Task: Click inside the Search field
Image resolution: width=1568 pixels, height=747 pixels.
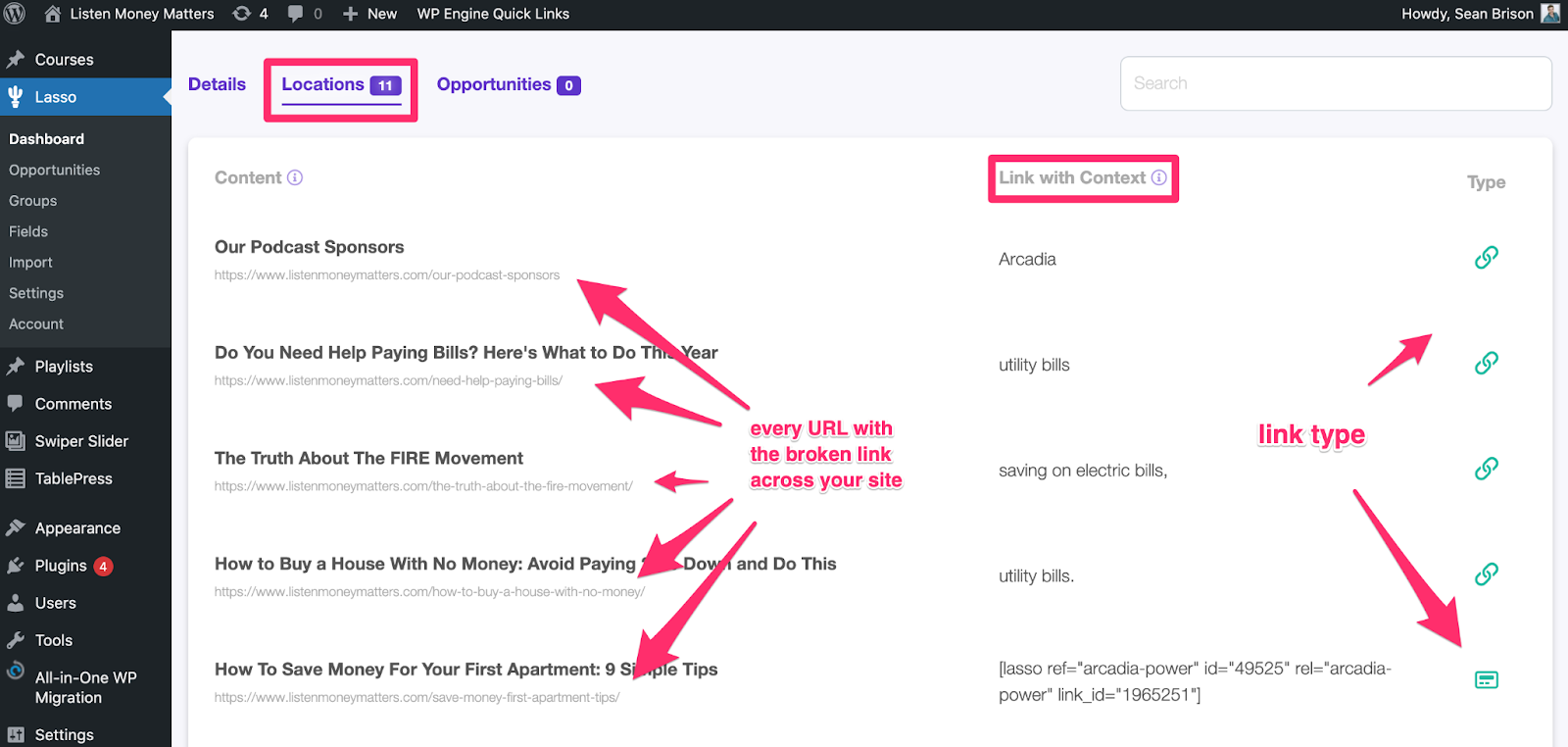Action: pos(1336,83)
